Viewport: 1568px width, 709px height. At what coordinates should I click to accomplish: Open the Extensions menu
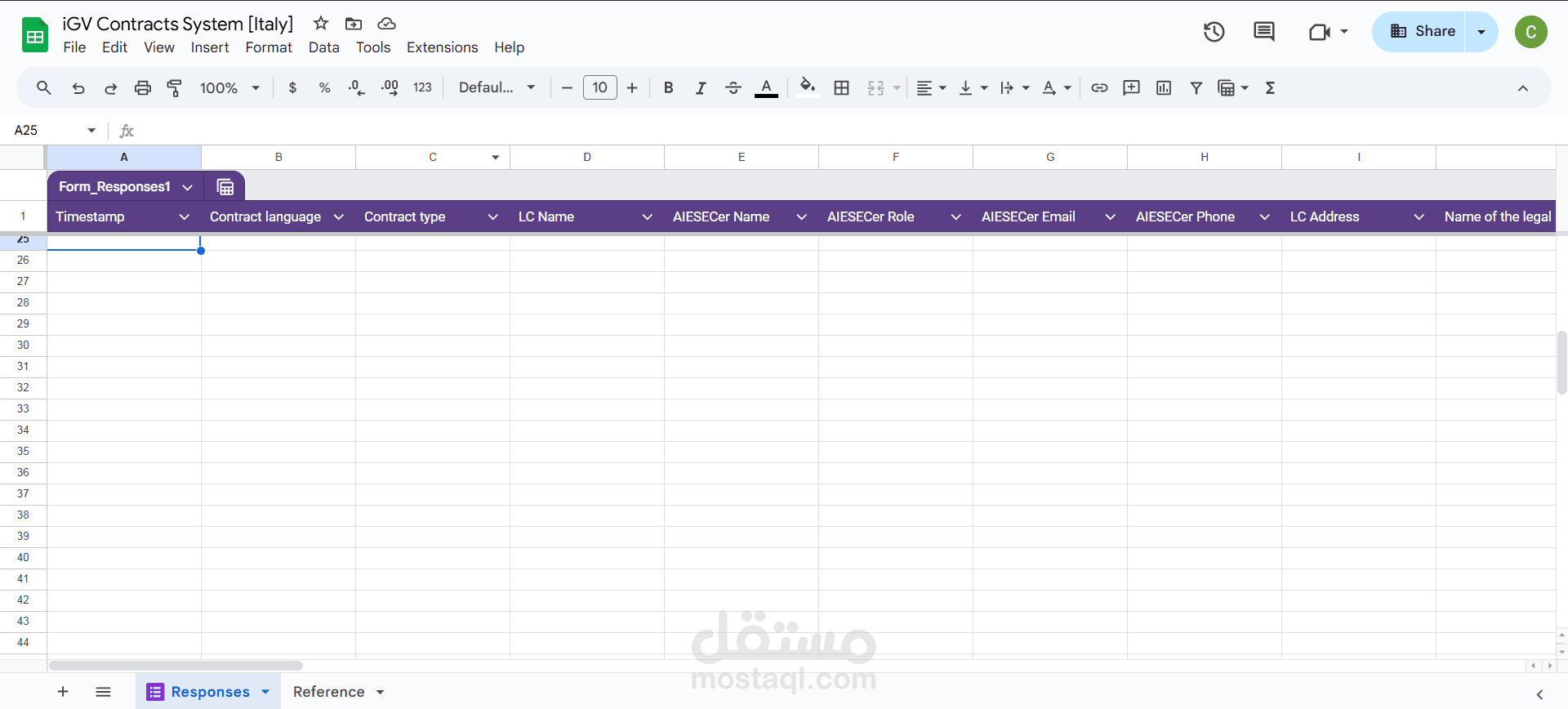click(443, 47)
